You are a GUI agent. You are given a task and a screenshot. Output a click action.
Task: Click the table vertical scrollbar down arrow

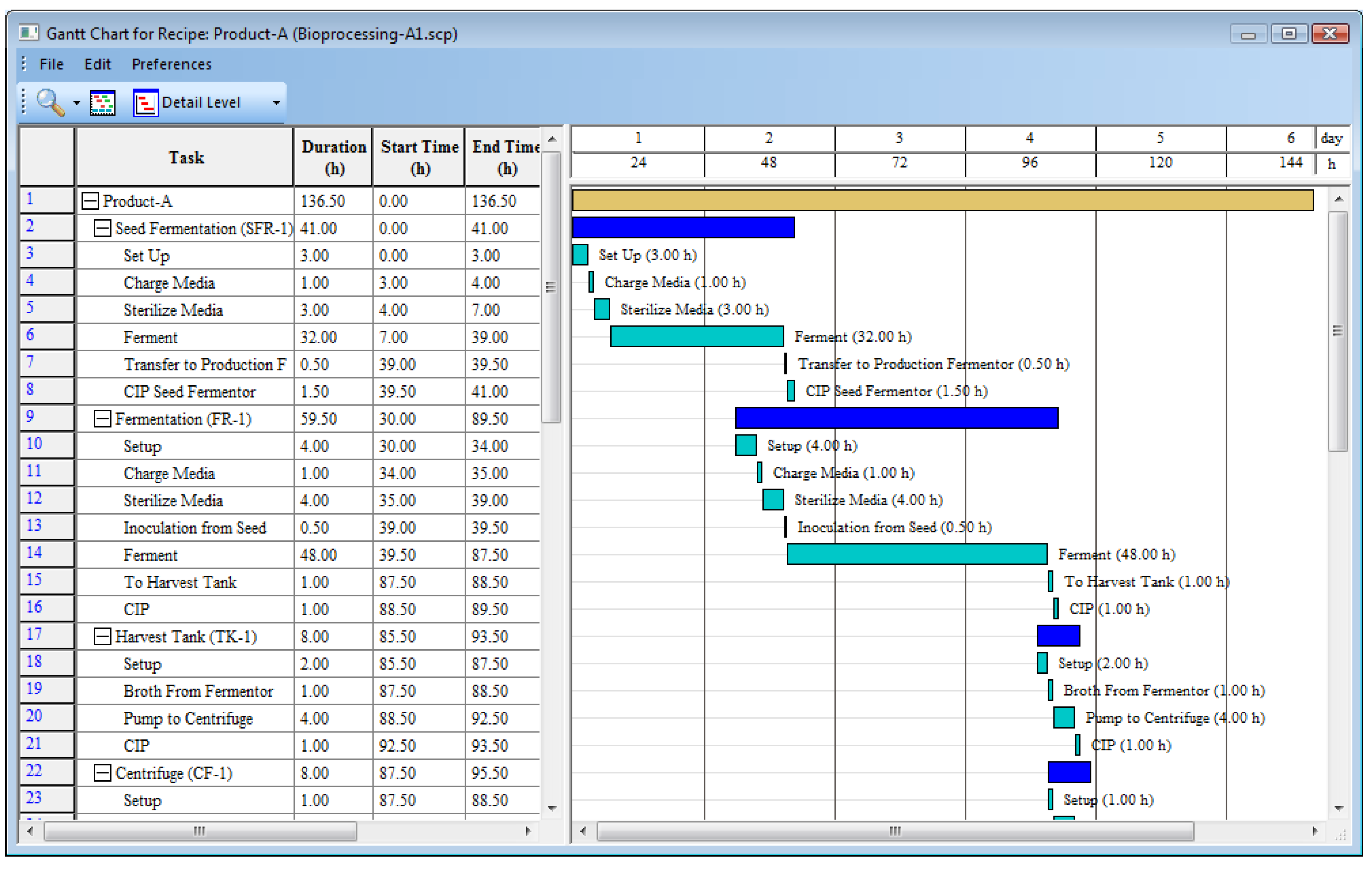(551, 808)
